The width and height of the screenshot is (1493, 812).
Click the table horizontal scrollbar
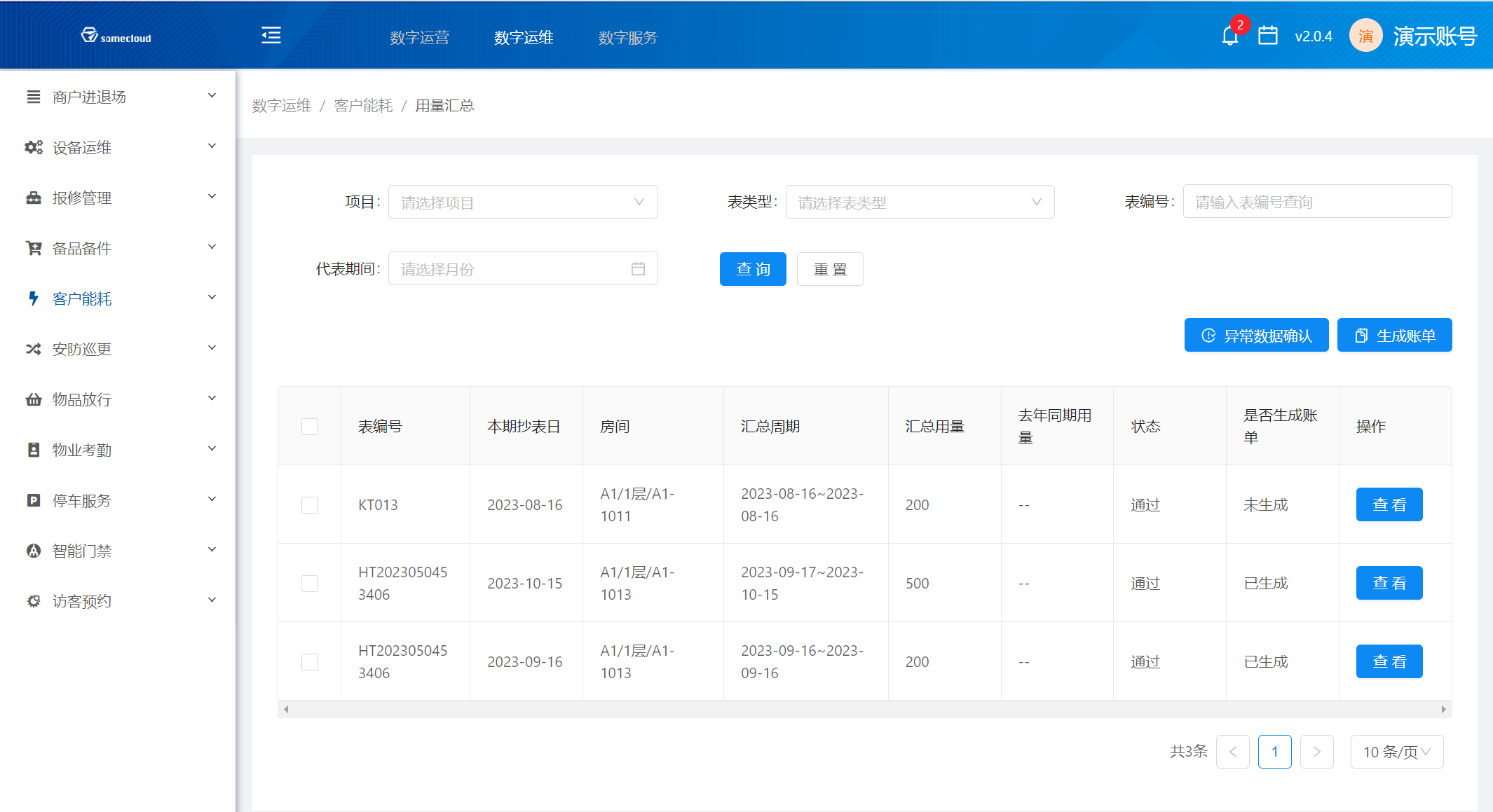[864, 709]
